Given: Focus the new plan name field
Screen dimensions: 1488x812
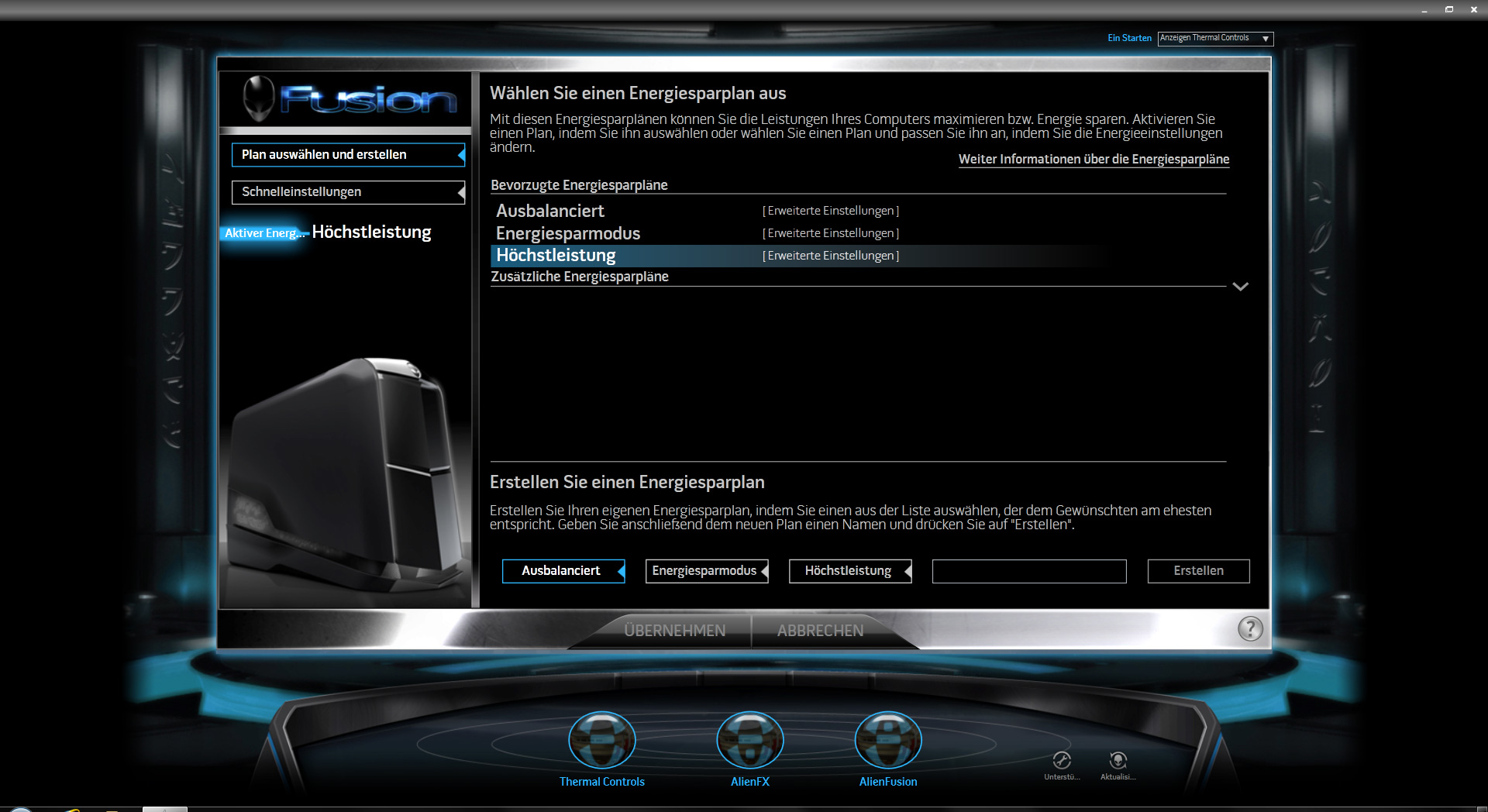Looking at the screenshot, I should [1029, 571].
